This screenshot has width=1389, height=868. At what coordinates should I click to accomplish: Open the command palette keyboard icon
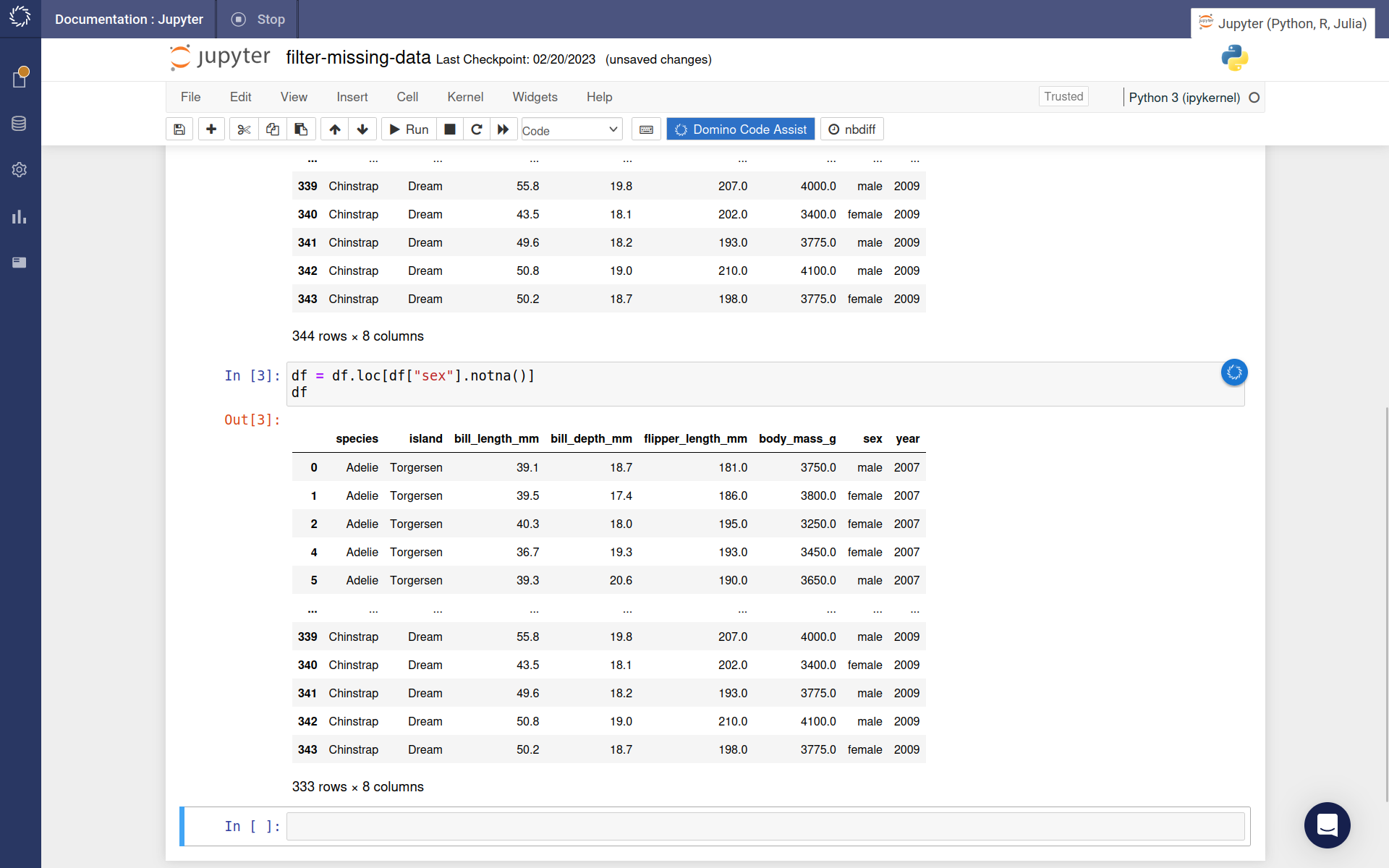coord(646,129)
